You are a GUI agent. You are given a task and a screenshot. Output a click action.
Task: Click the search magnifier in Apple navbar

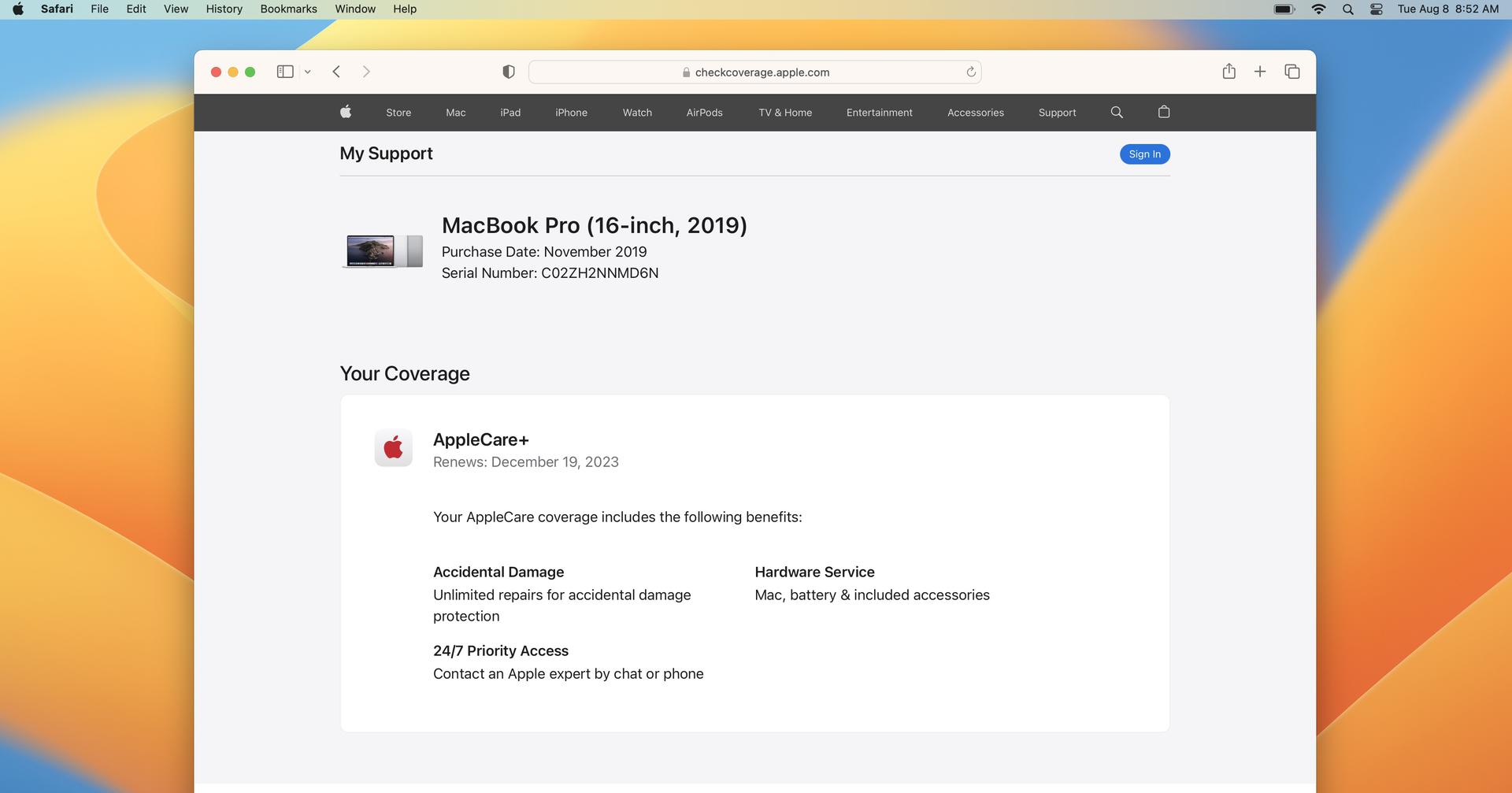pyautogui.click(x=1117, y=112)
